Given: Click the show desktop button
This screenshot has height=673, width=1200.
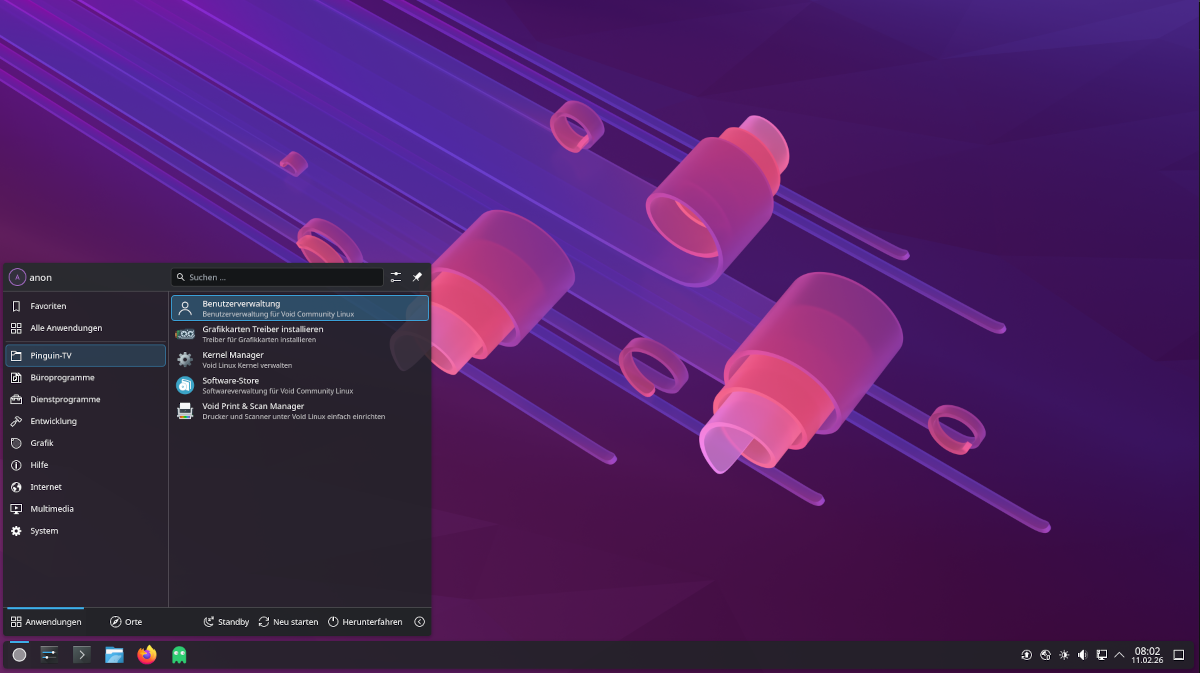Looking at the screenshot, I should pyautogui.click(x=1178, y=655).
